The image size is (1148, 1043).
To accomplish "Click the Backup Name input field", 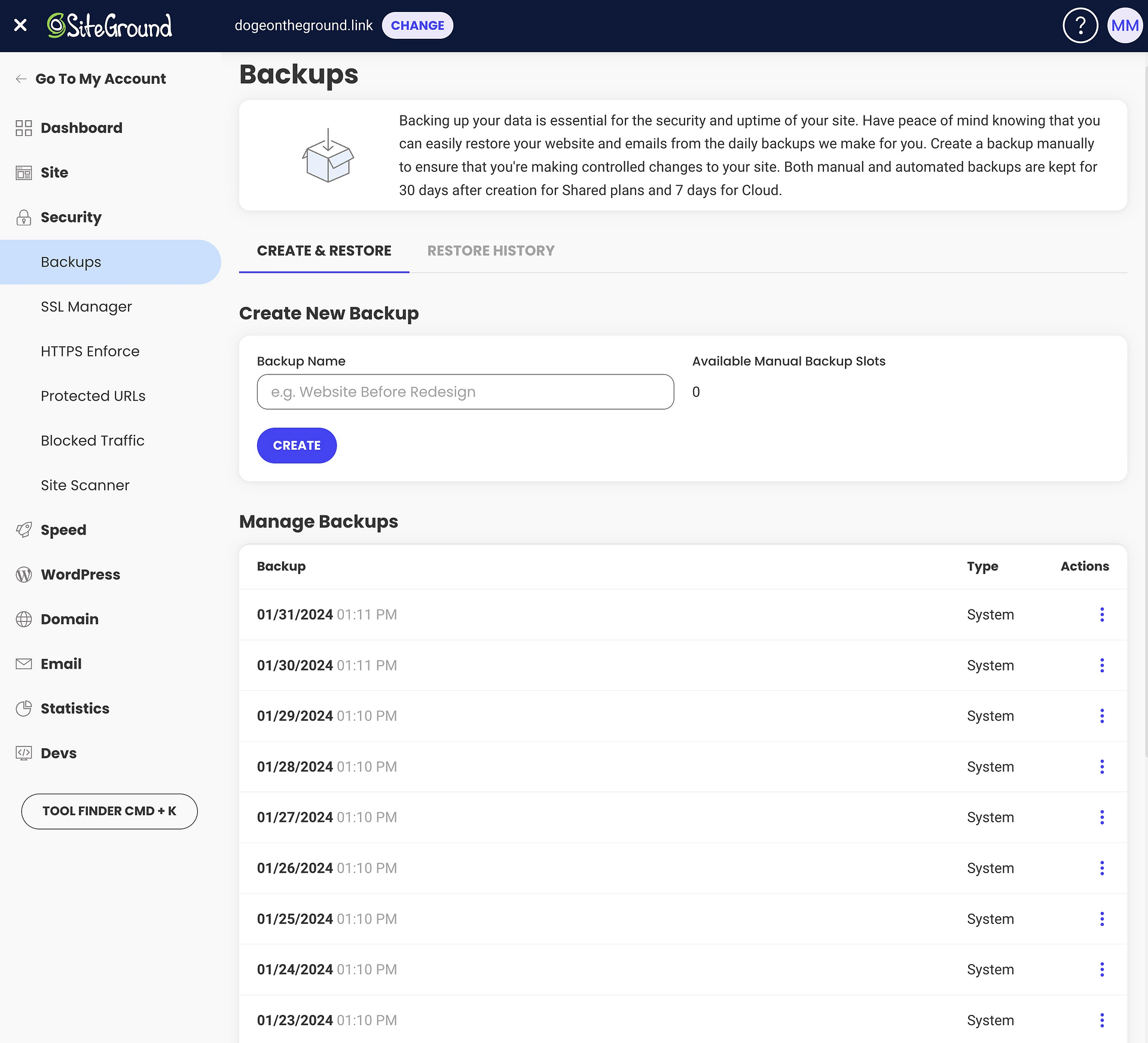I will [x=465, y=392].
